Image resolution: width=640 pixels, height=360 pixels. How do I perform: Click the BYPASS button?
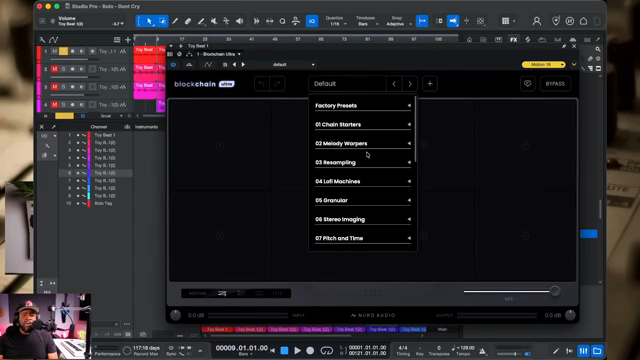(555, 84)
